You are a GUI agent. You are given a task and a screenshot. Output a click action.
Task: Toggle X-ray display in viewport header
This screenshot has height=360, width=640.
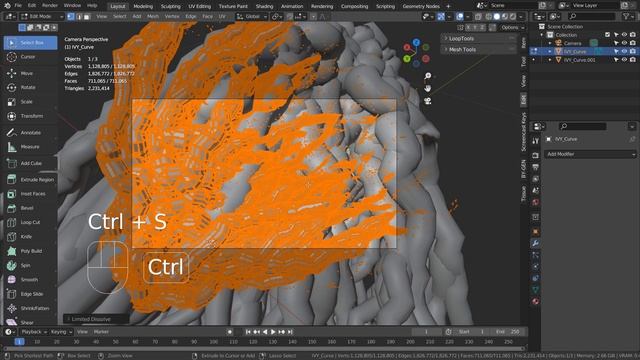coord(478,17)
